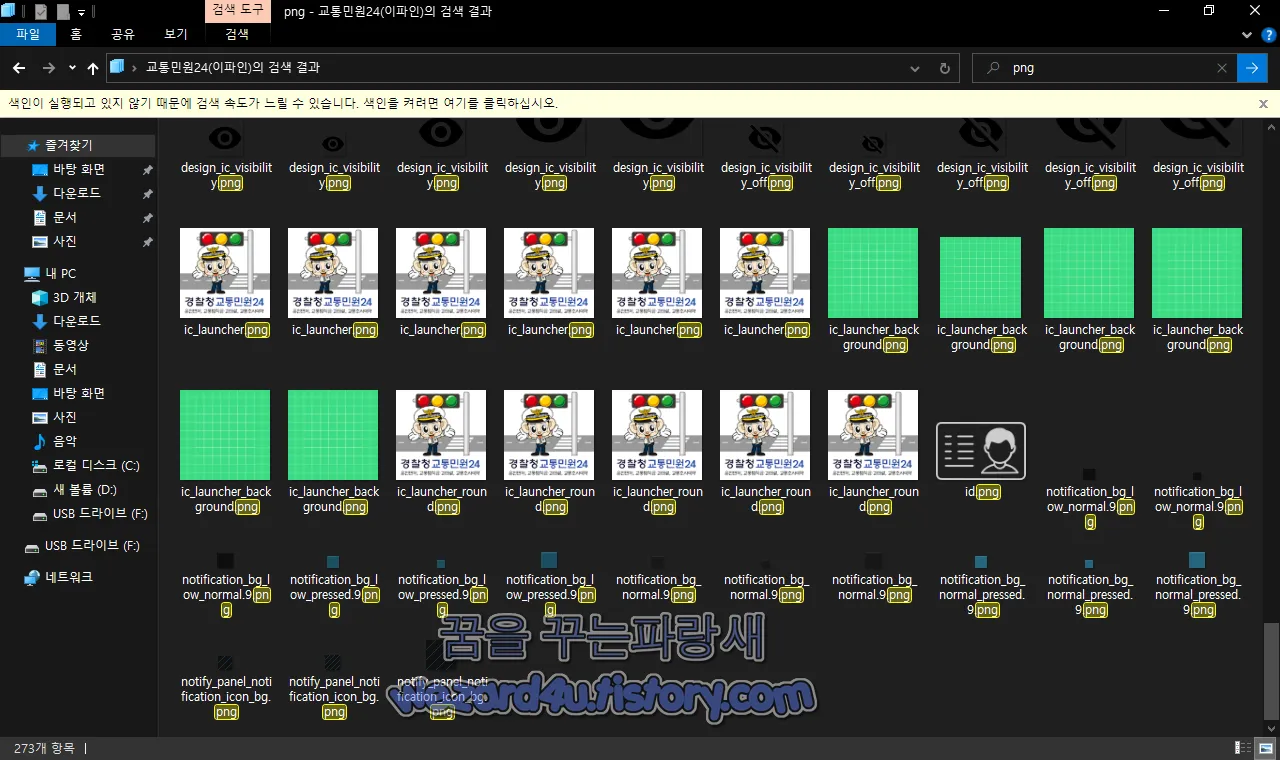Click the vertical scrollbar thumb of file list
Screen dimensions: 1280x760
(1271, 670)
